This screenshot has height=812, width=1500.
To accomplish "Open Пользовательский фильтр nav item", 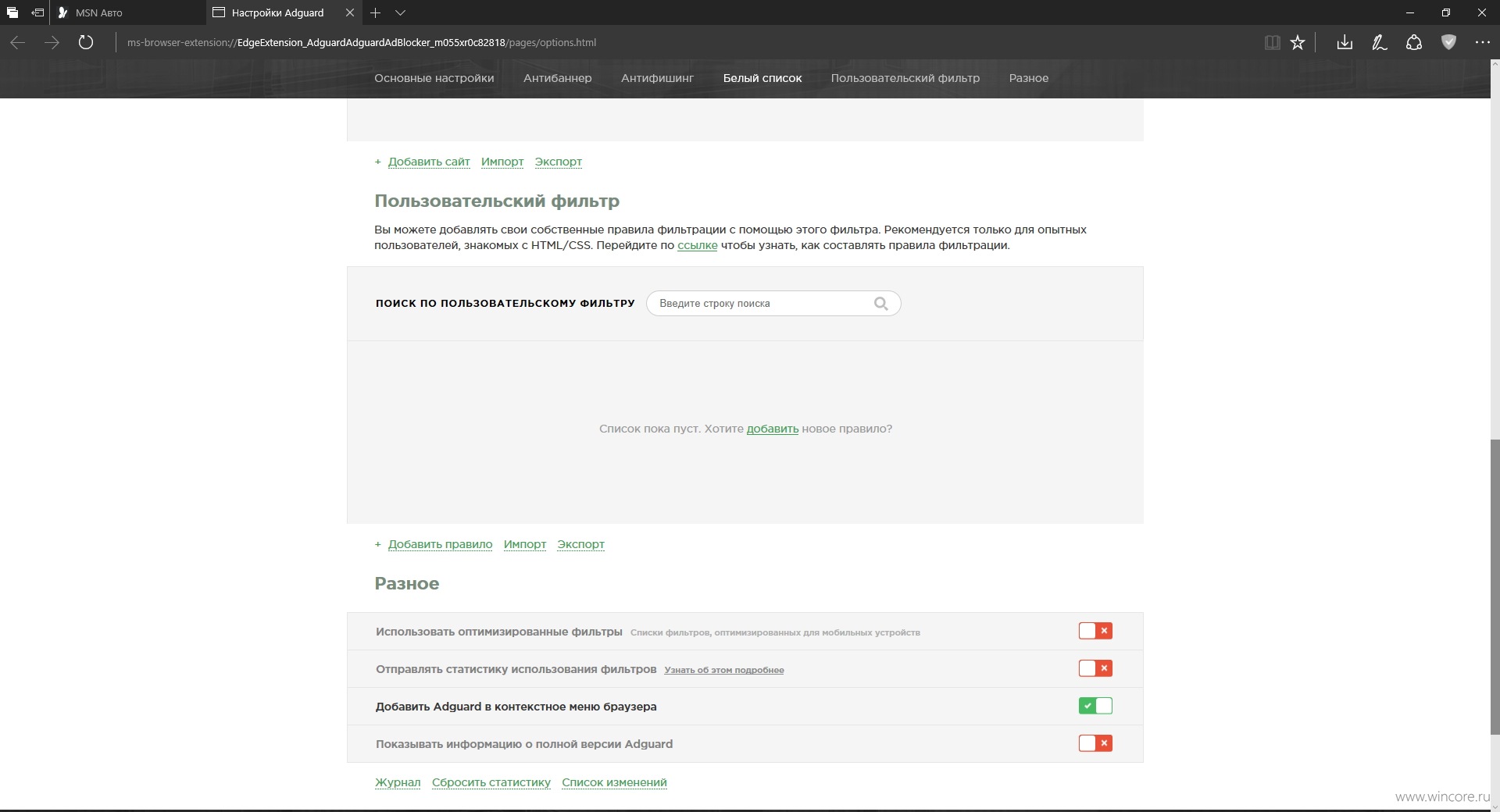I will [905, 78].
